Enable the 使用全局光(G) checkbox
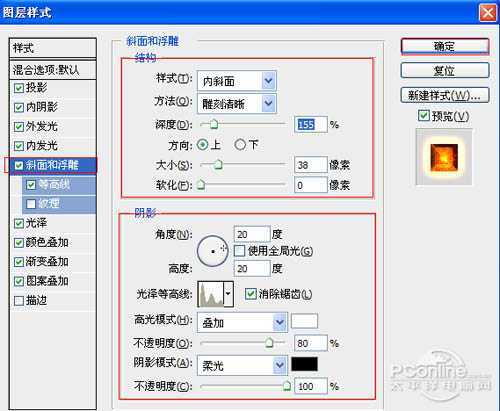Screen dimensions: 500x411 click(x=240, y=251)
